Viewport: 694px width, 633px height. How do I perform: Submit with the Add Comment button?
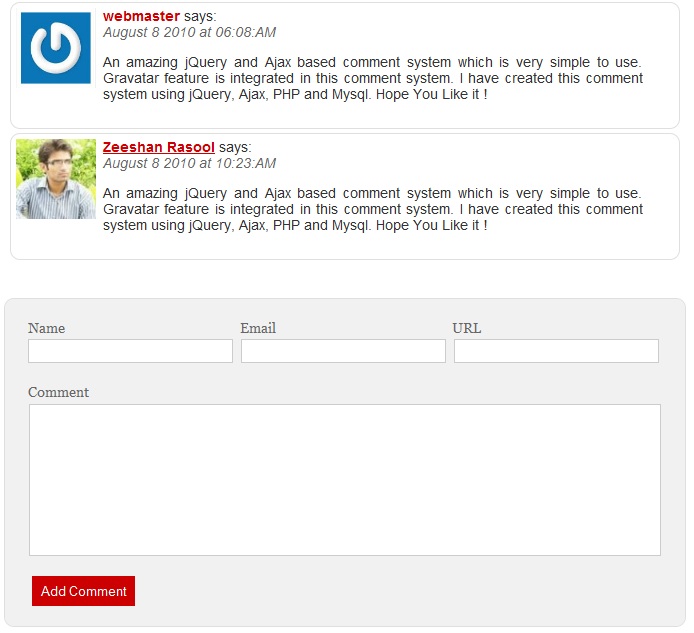pyautogui.click(x=83, y=591)
